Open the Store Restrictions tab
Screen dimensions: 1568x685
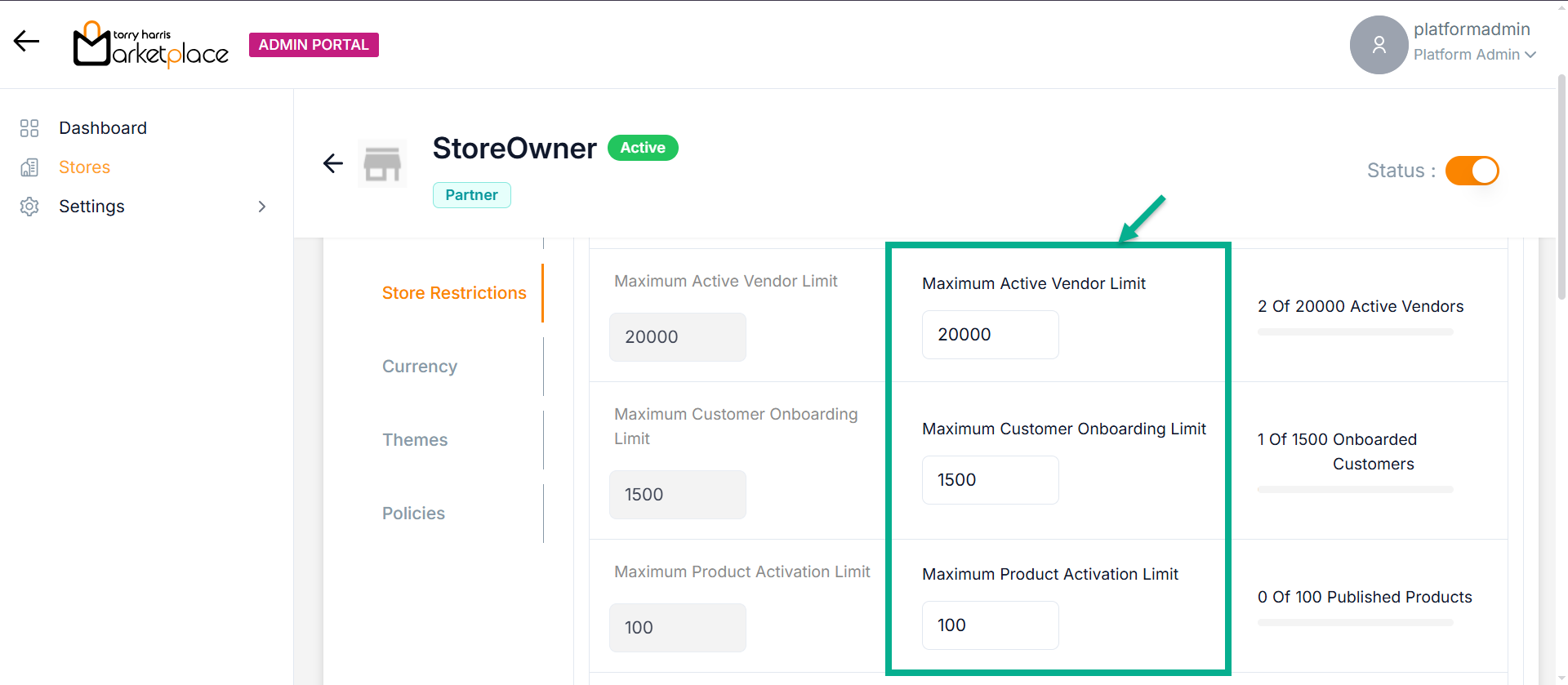[454, 293]
